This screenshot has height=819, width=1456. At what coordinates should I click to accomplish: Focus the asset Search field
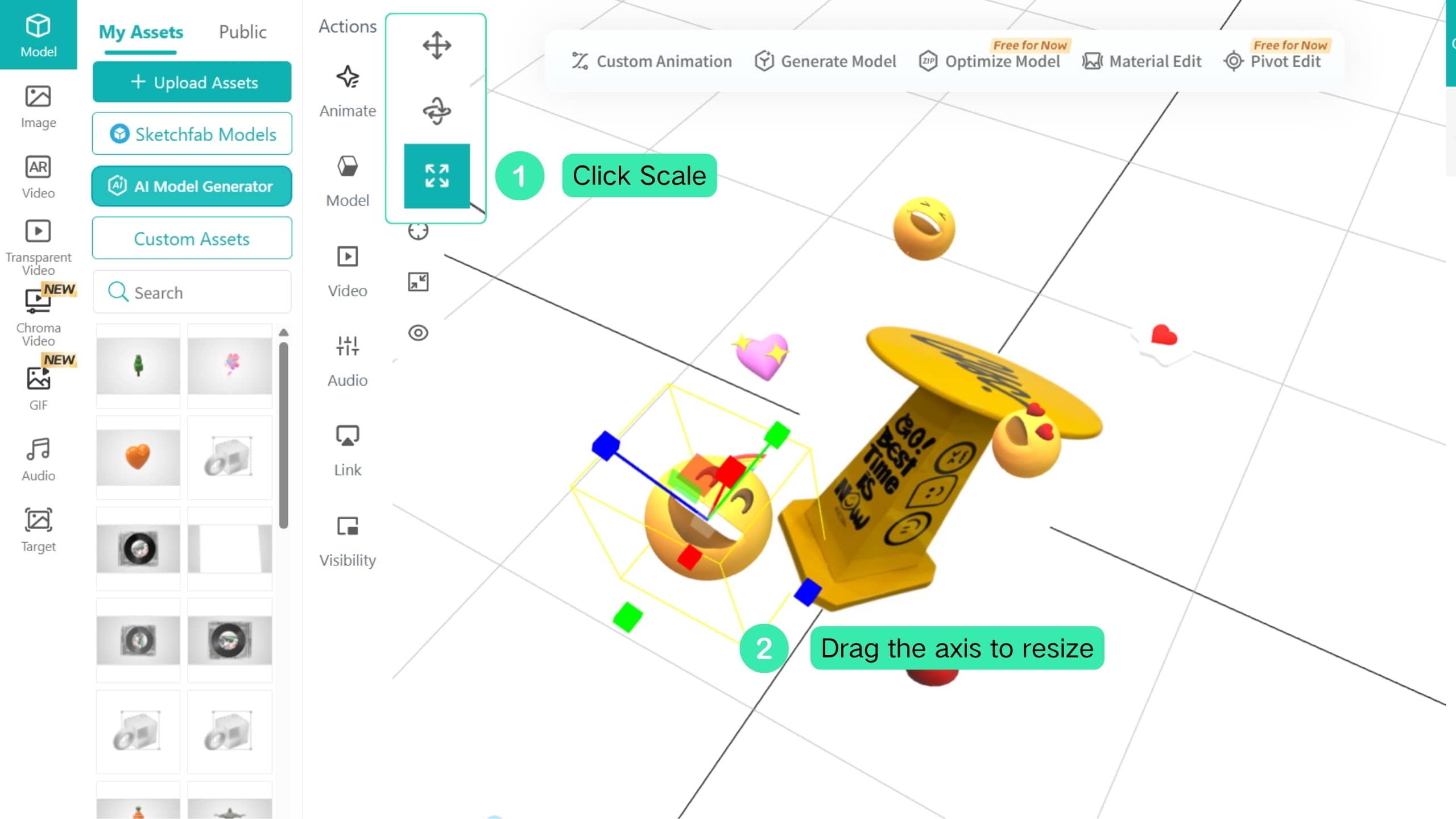[x=192, y=292]
